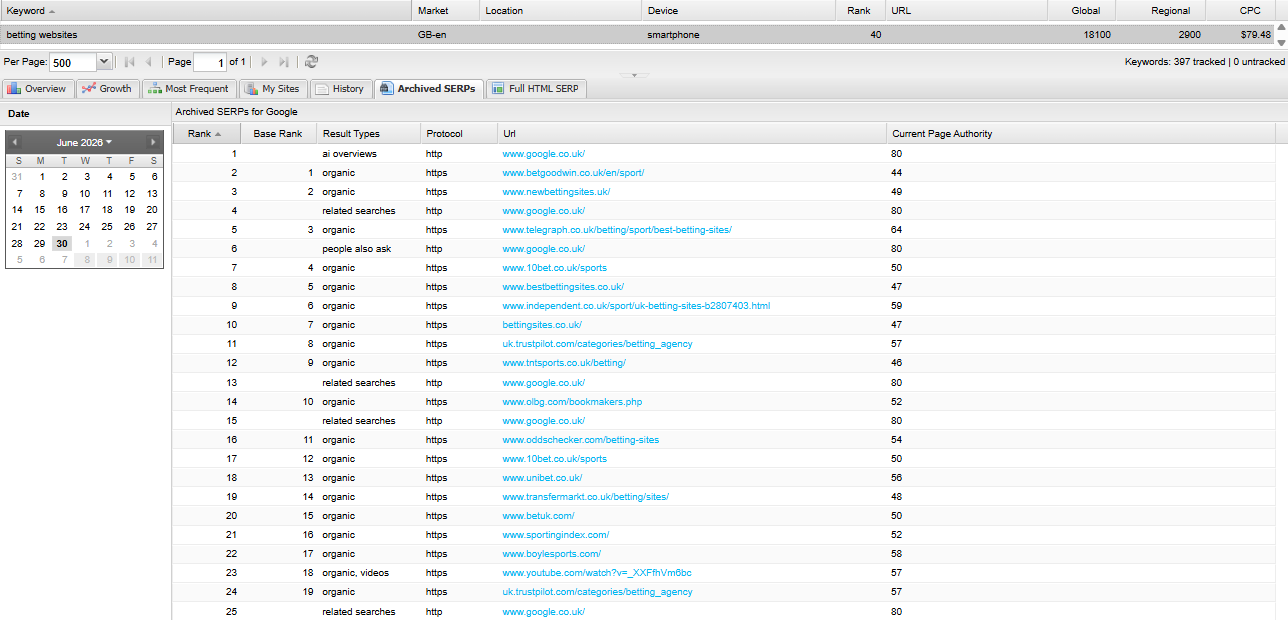The width and height of the screenshot is (1288, 620).
Task: Open the Per Page dropdown
Action: pyautogui.click(x=104, y=62)
